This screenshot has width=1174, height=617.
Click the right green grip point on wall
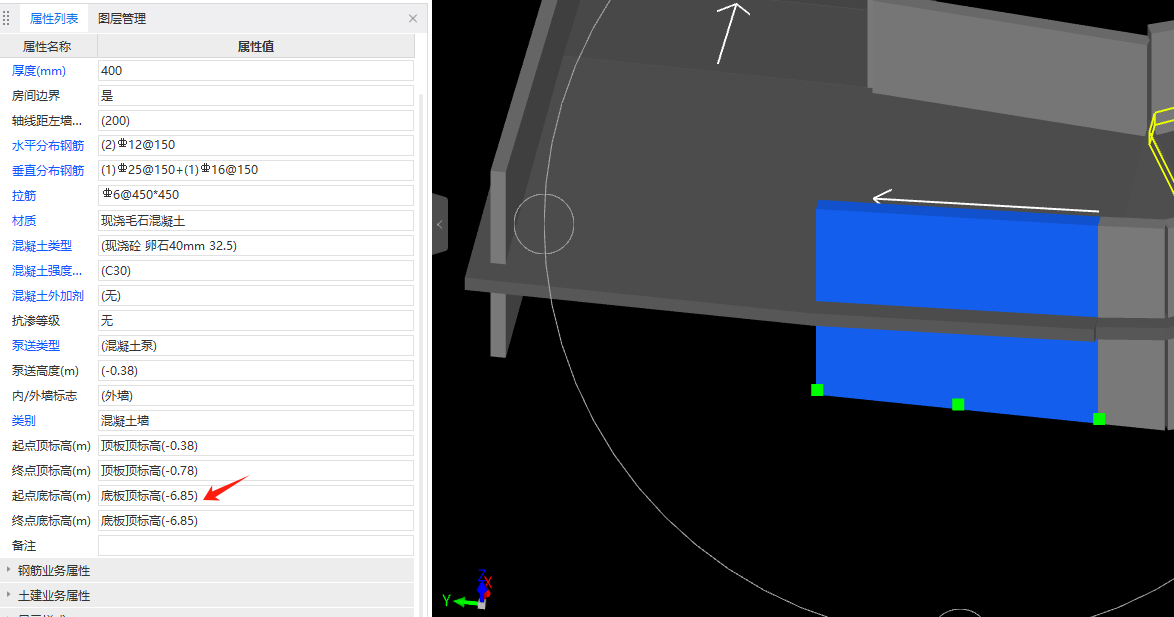pyautogui.click(x=1099, y=419)
